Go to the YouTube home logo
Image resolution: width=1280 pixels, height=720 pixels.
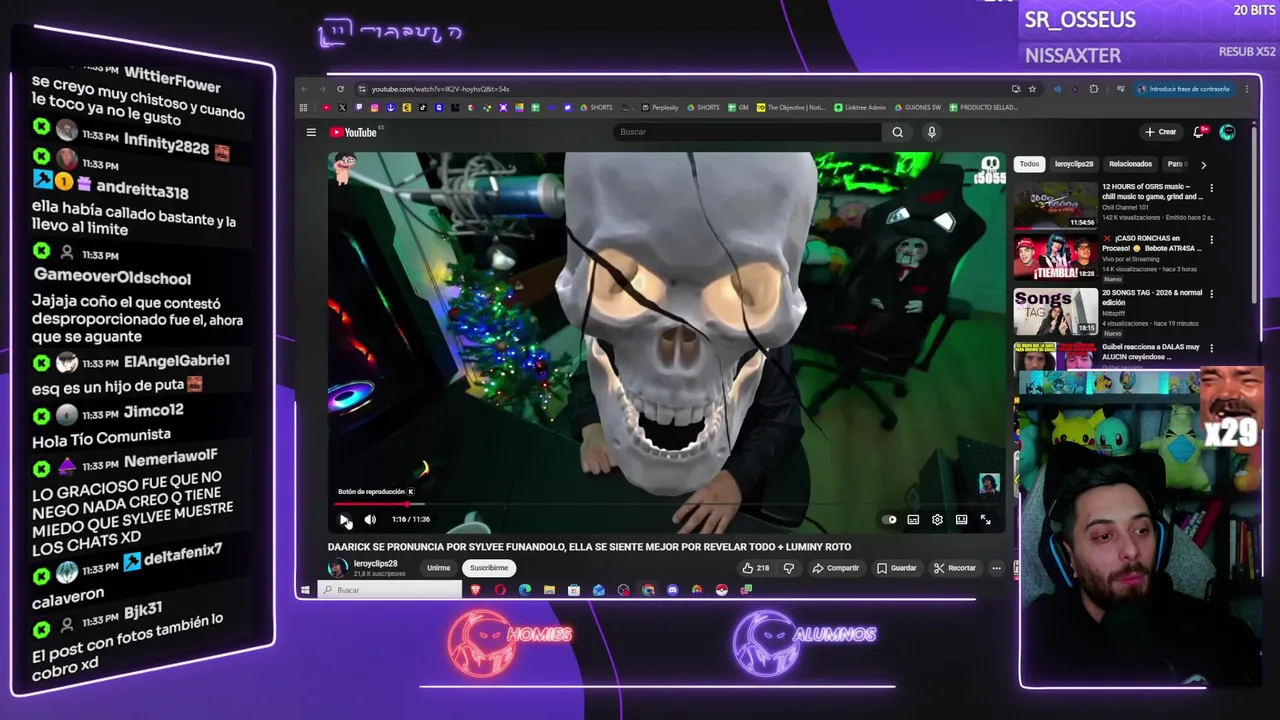(x=353, y=132)
